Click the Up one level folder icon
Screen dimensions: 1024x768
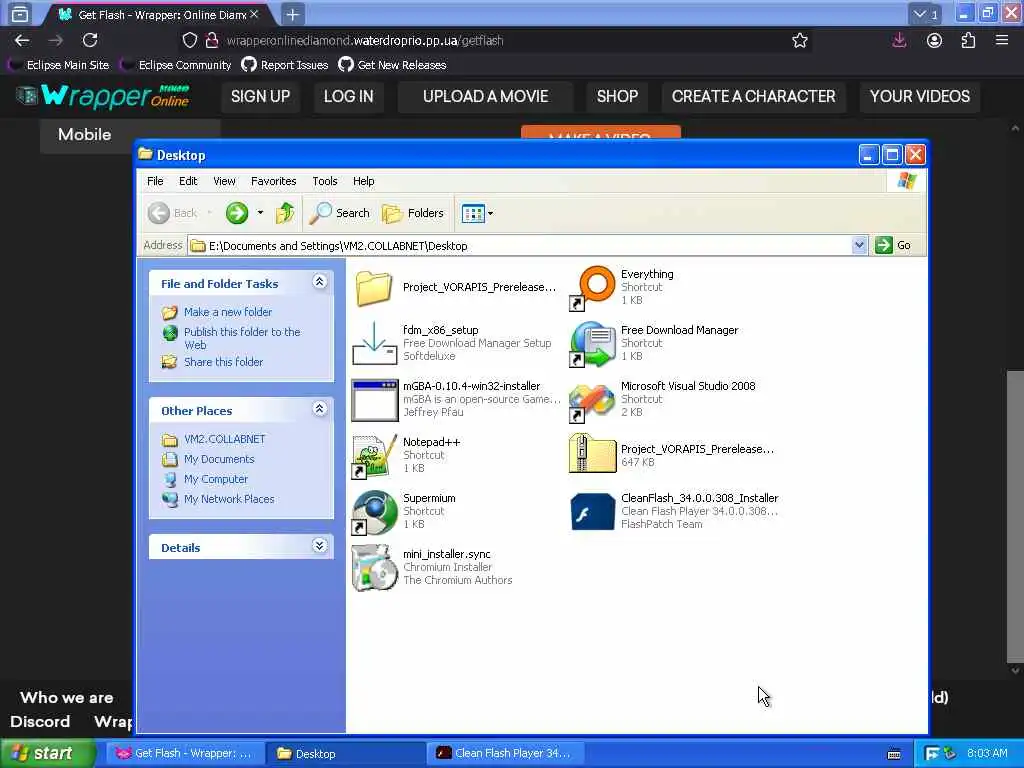(285, 213)
